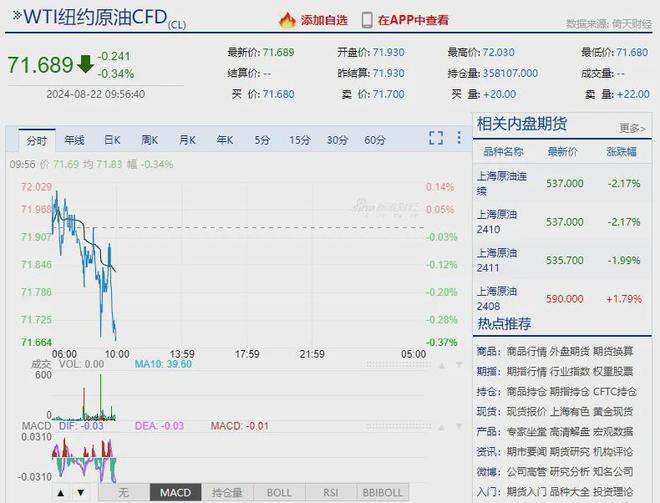This screenshot has height=503, width=660.
Task: Select the 持仓量 indicator button
Action: [227, 492]
